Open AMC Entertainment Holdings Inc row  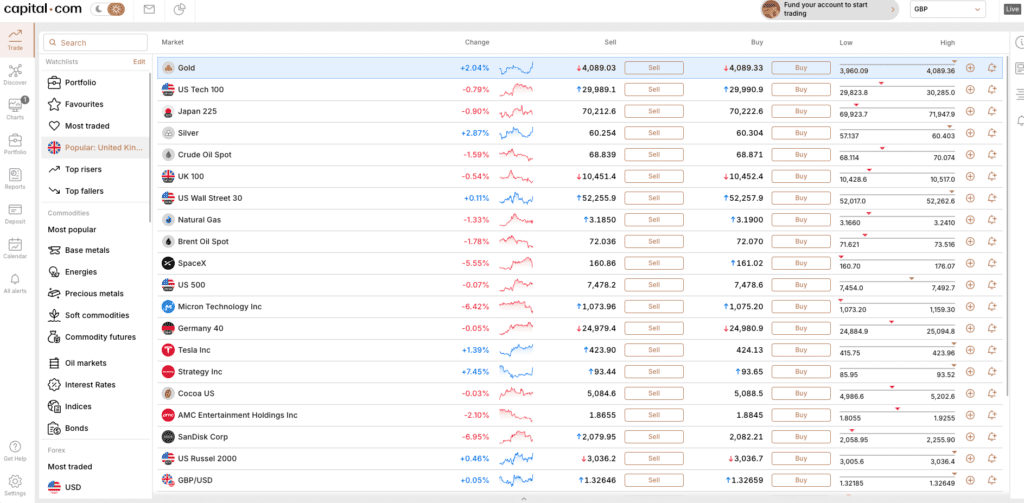pos(579,415)
